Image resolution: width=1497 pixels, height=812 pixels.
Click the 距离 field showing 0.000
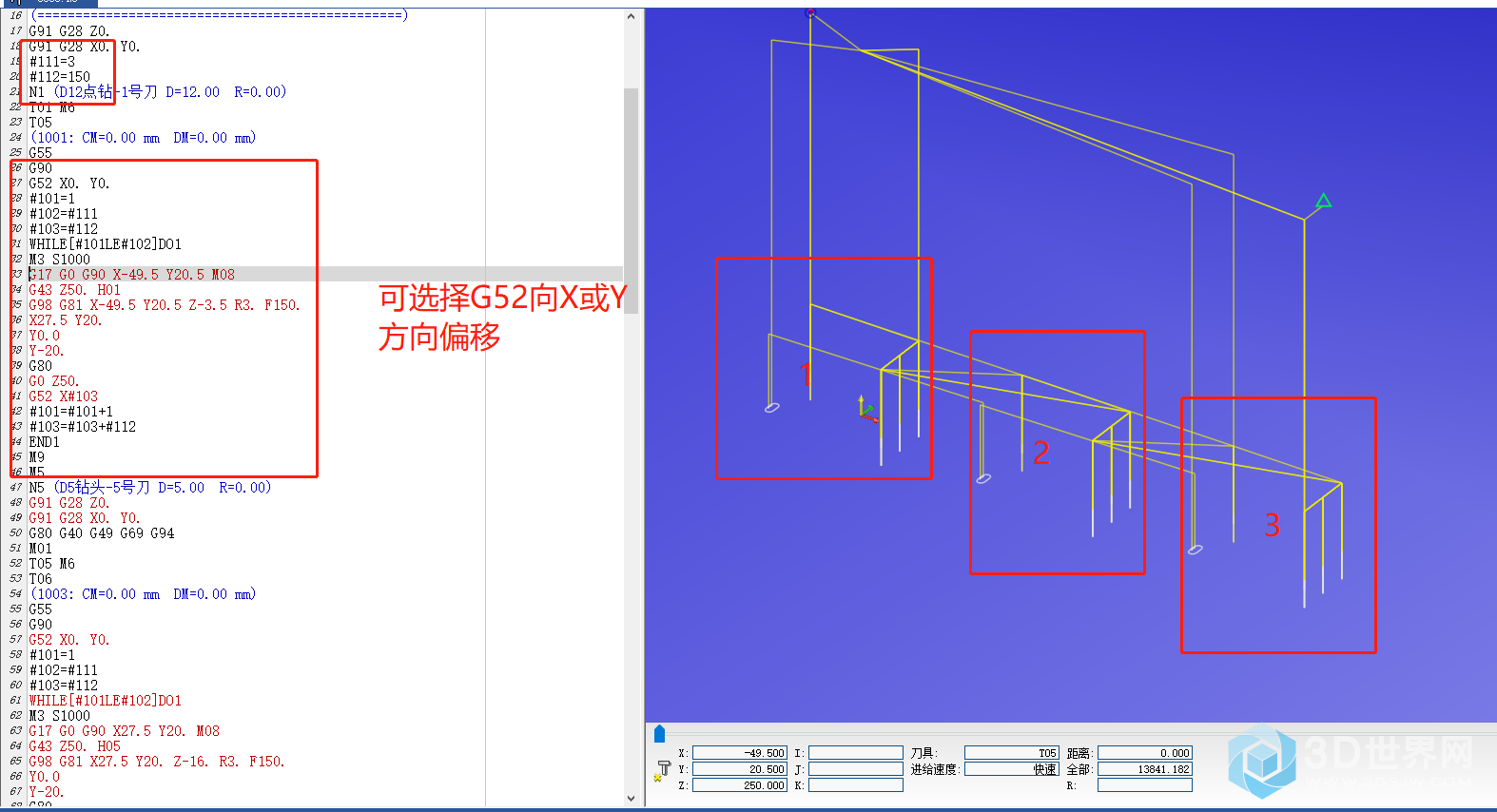coord(1145,753)
